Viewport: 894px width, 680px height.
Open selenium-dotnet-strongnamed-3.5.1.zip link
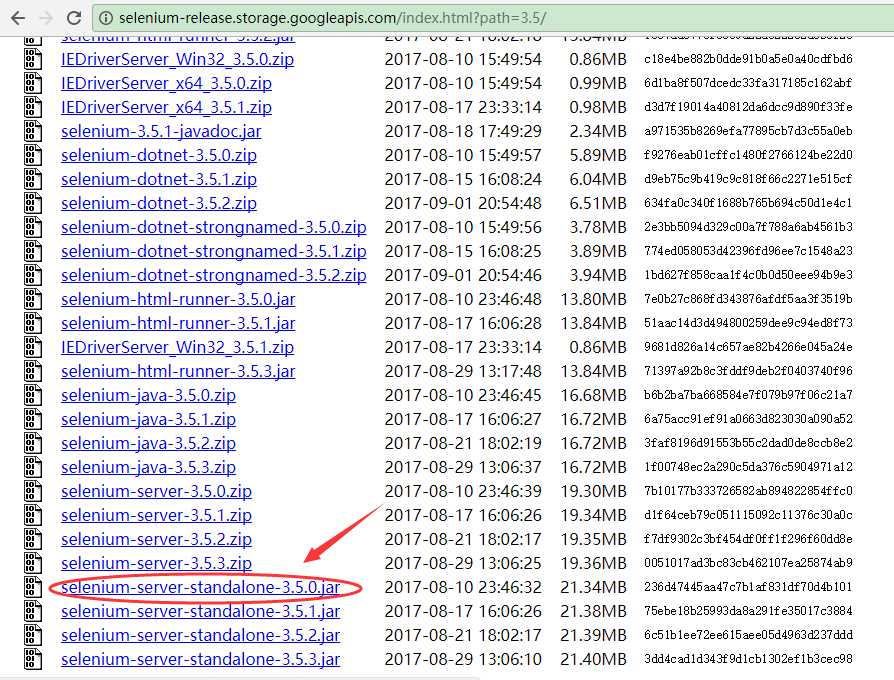pyautogui.click(x=214, y=251)
